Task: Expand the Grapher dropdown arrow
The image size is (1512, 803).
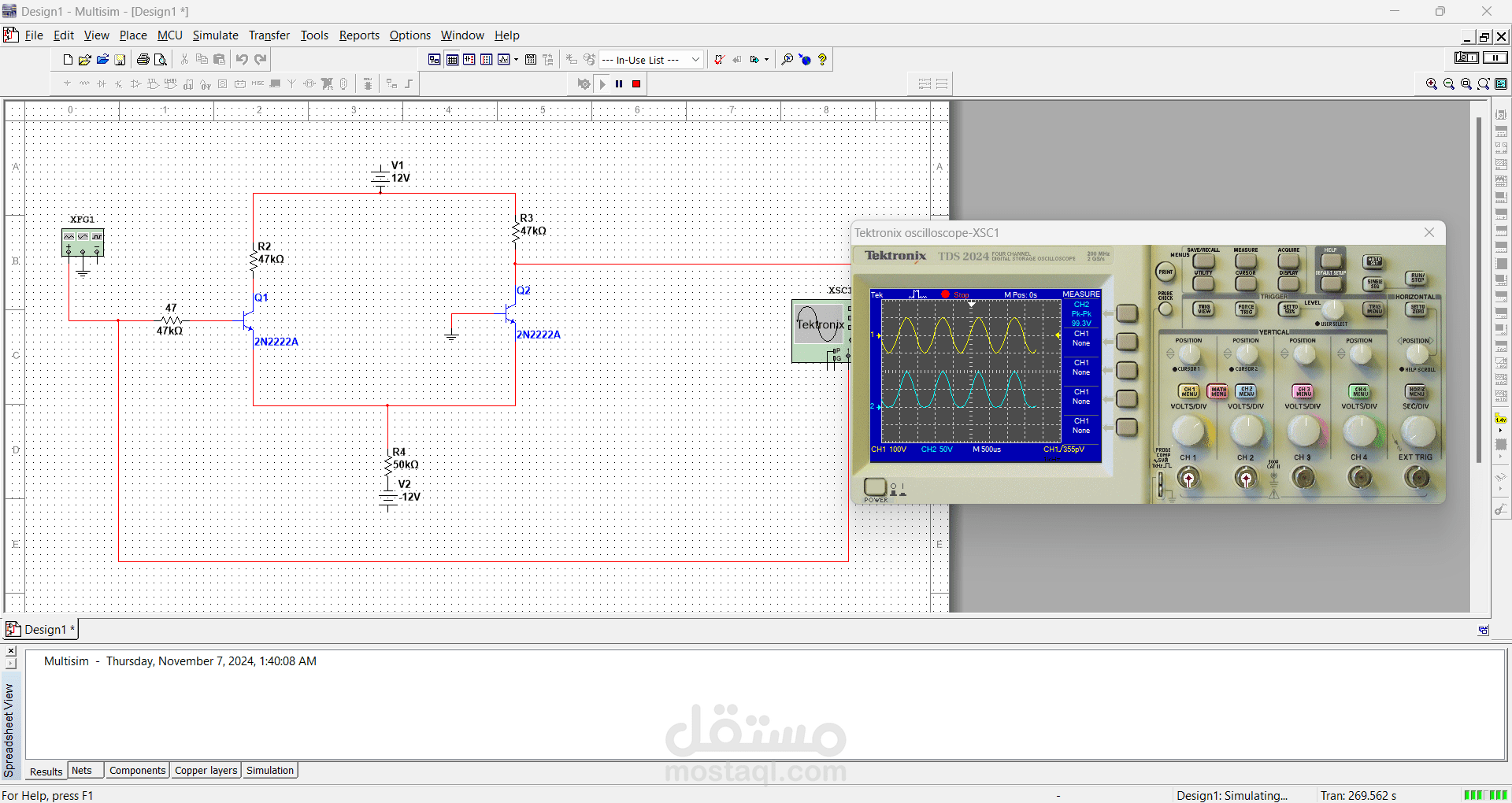Action: click(517, 60)
